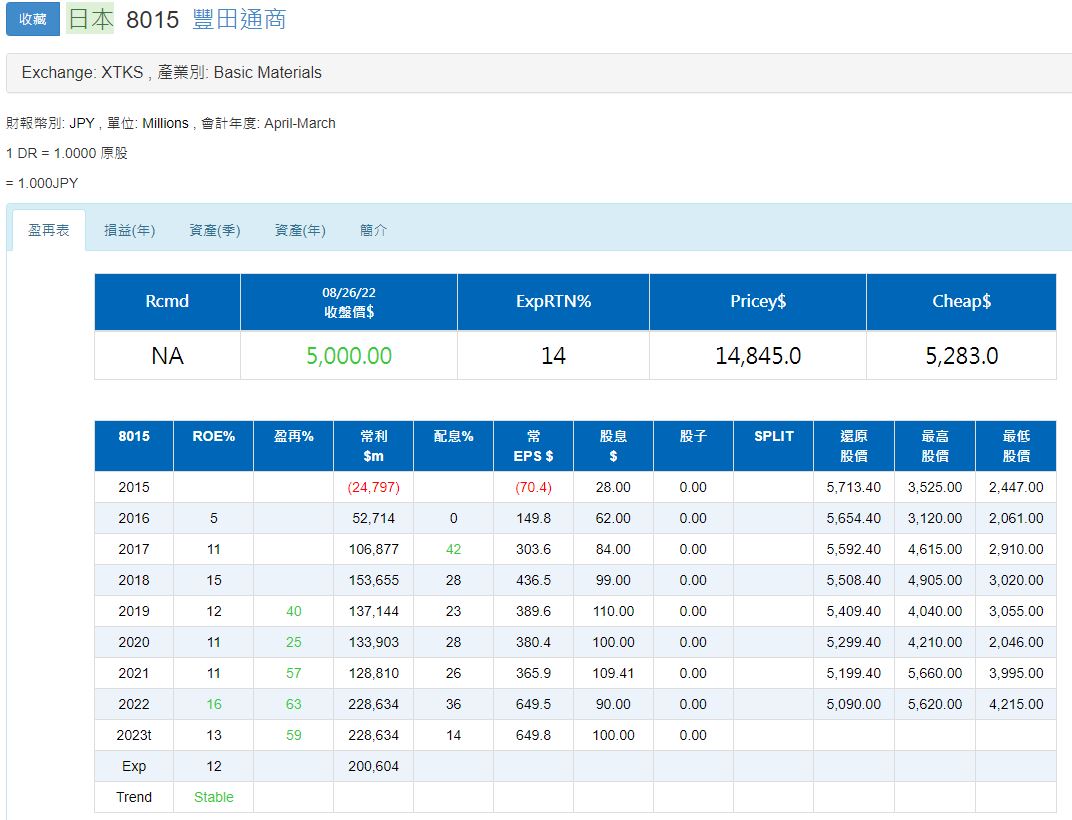
Task: Select the green 16 ROE value
Action: pos(213,704)
